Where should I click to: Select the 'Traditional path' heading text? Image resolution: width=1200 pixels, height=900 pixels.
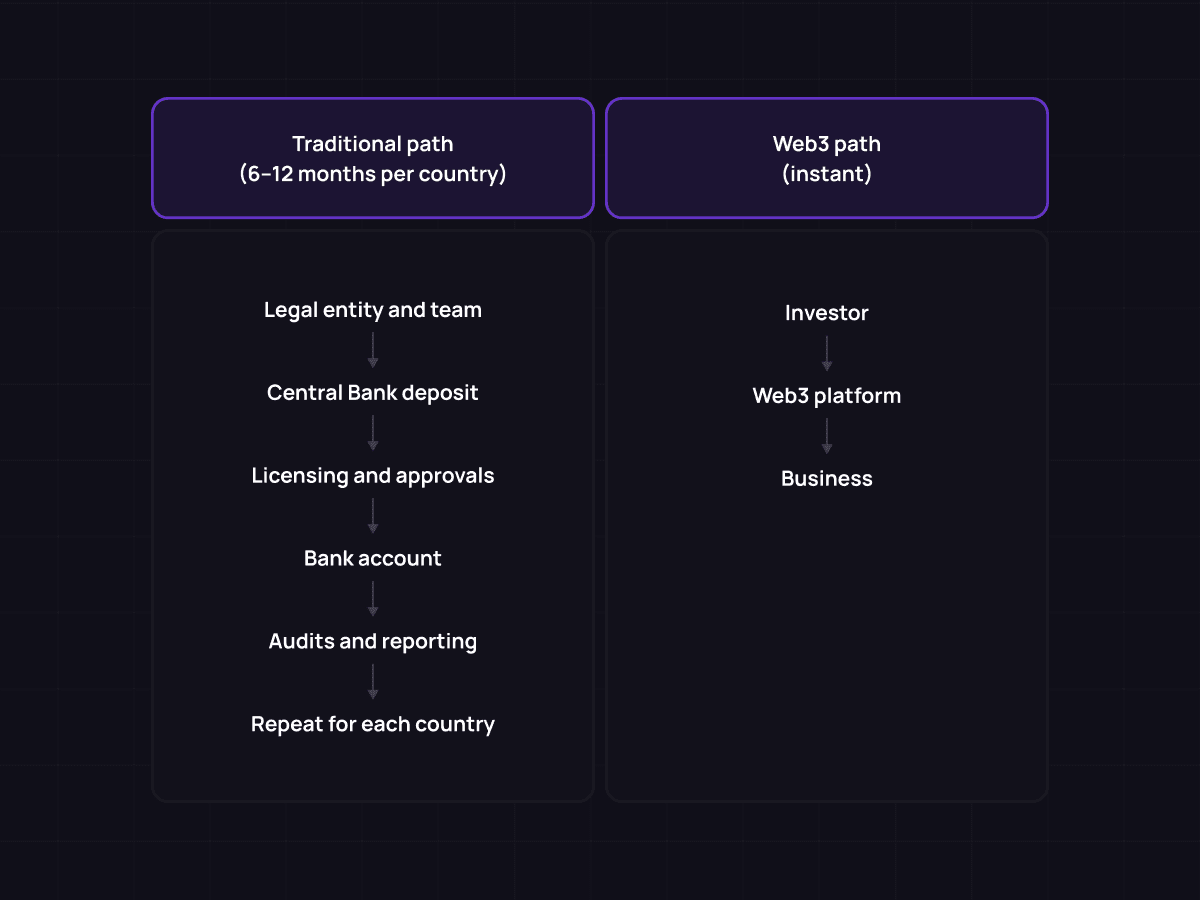tap(373, 144)
